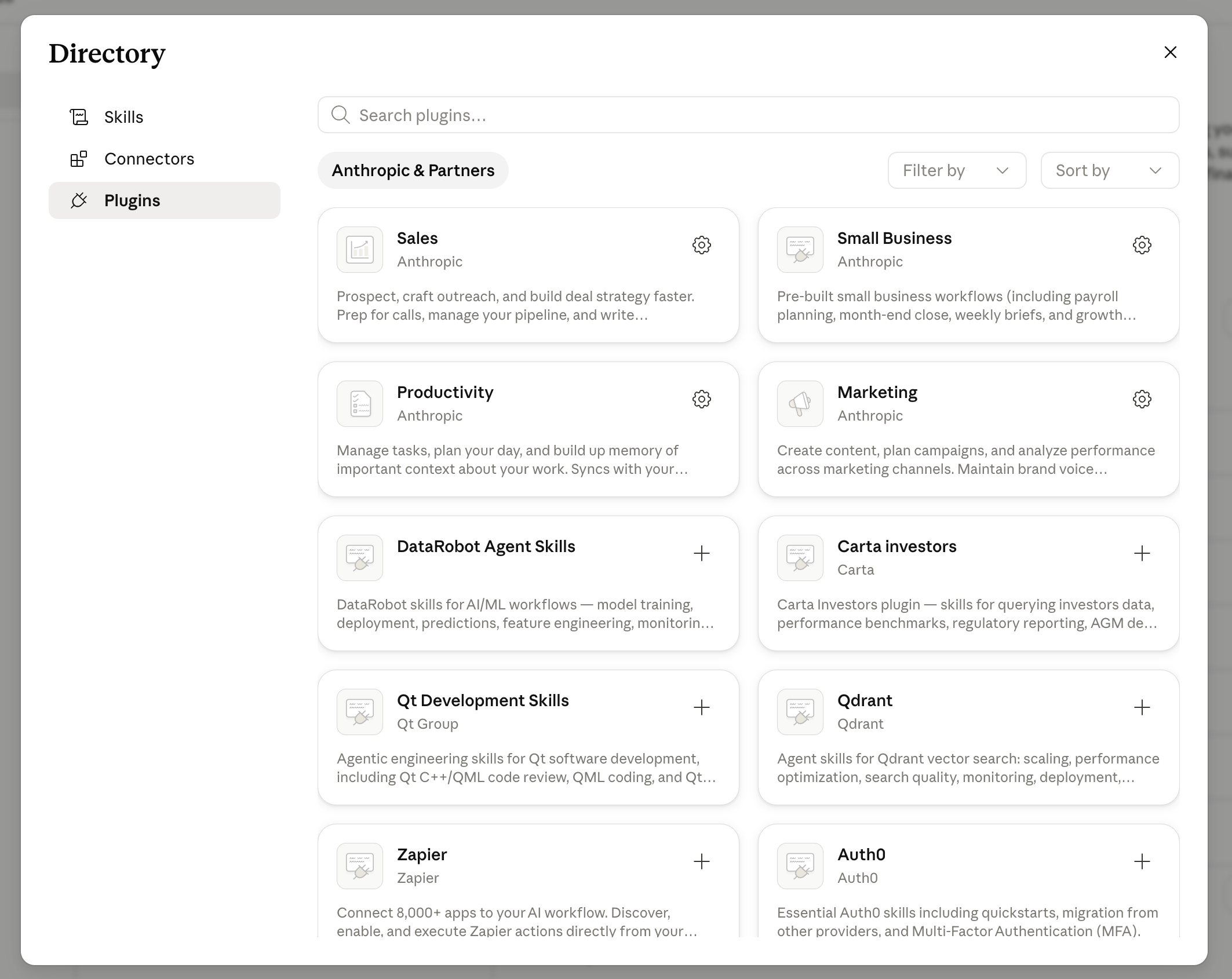Click Auth0's 'Essential Auth0 skills' description
The width and height of the screenshot is (1232, 979).
click(x=968, y=922)
